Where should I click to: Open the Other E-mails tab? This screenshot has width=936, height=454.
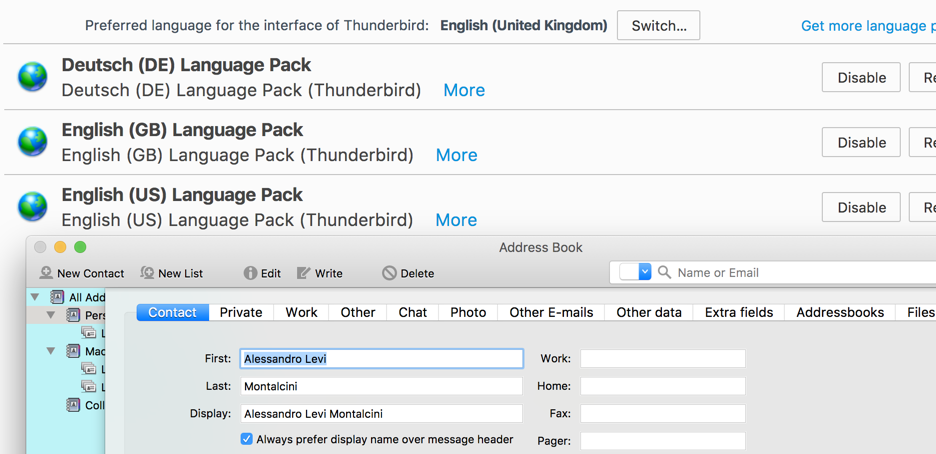551,312
